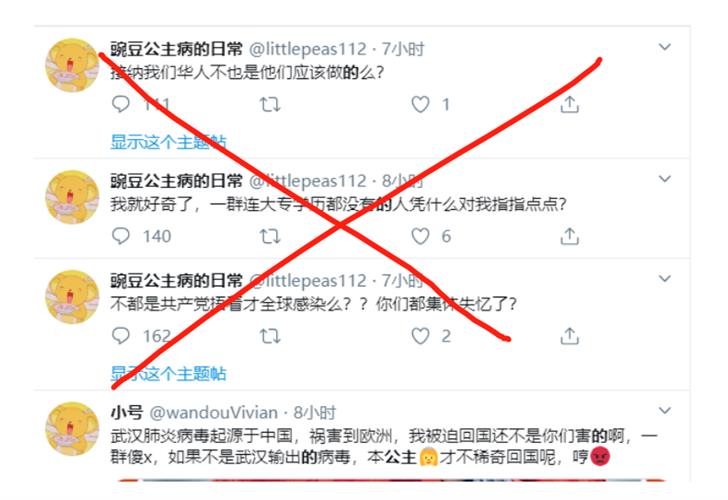Retweet the tweet about 大专学历
This screenshot has width=728, height=500.
click(270, 236)
